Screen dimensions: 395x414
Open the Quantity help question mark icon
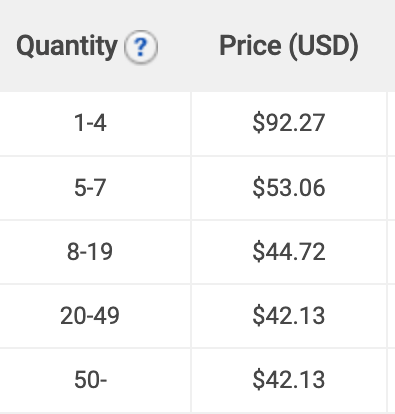(141, 47)
